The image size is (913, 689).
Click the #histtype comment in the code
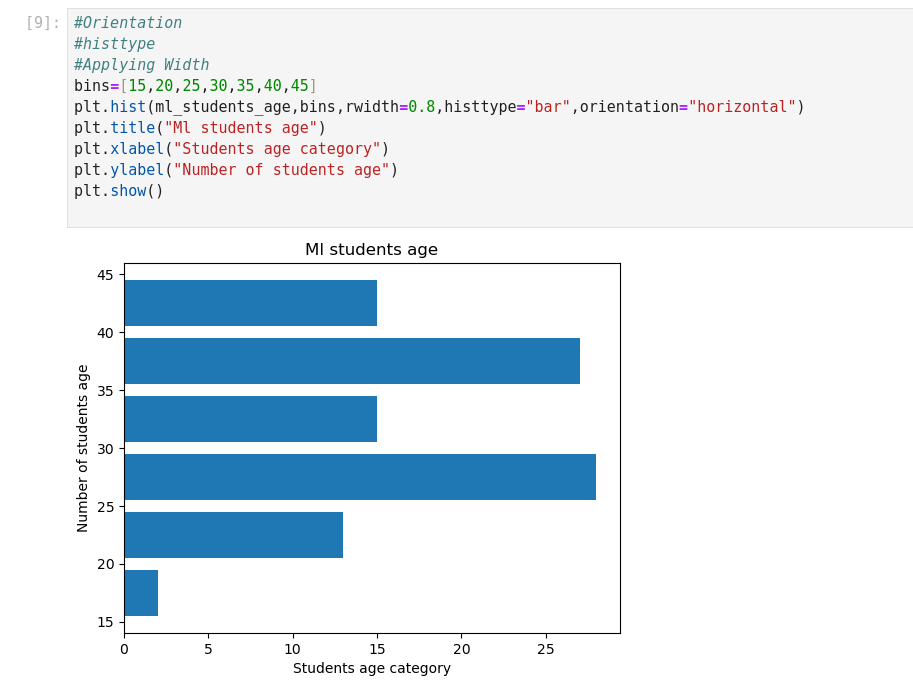[x=114, y=44]
